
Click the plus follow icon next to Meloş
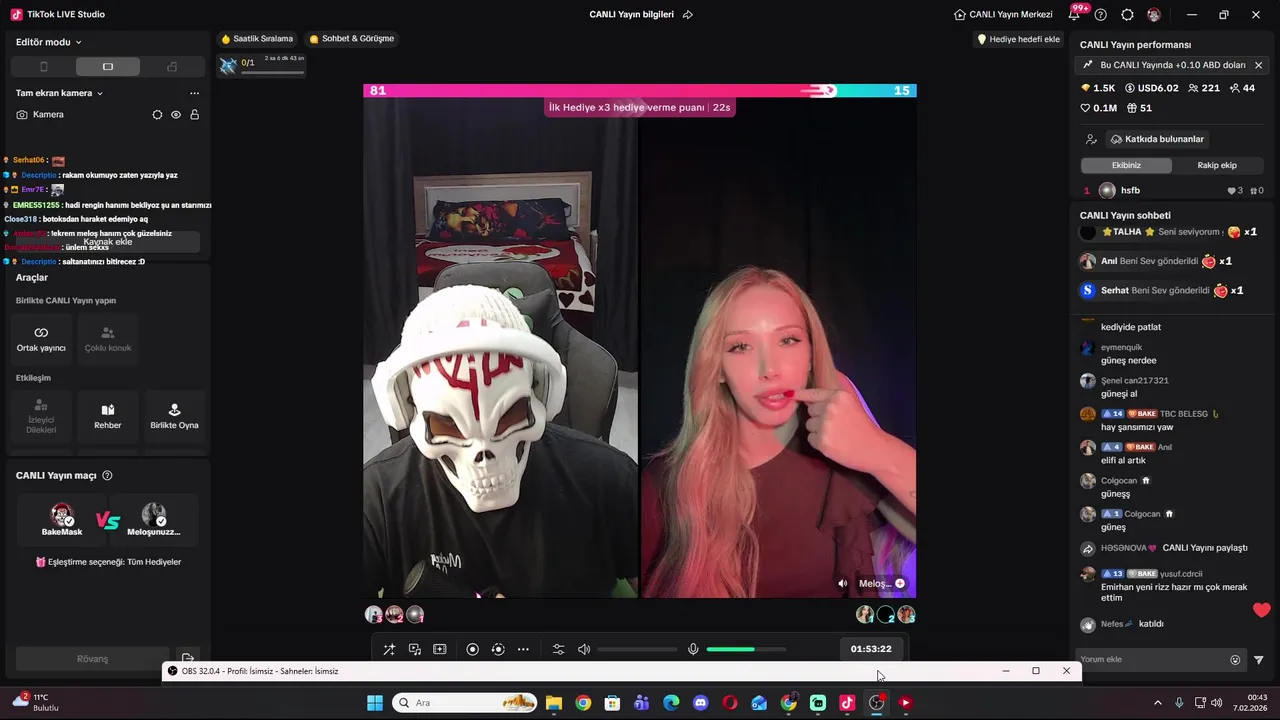tap(900, 584)
